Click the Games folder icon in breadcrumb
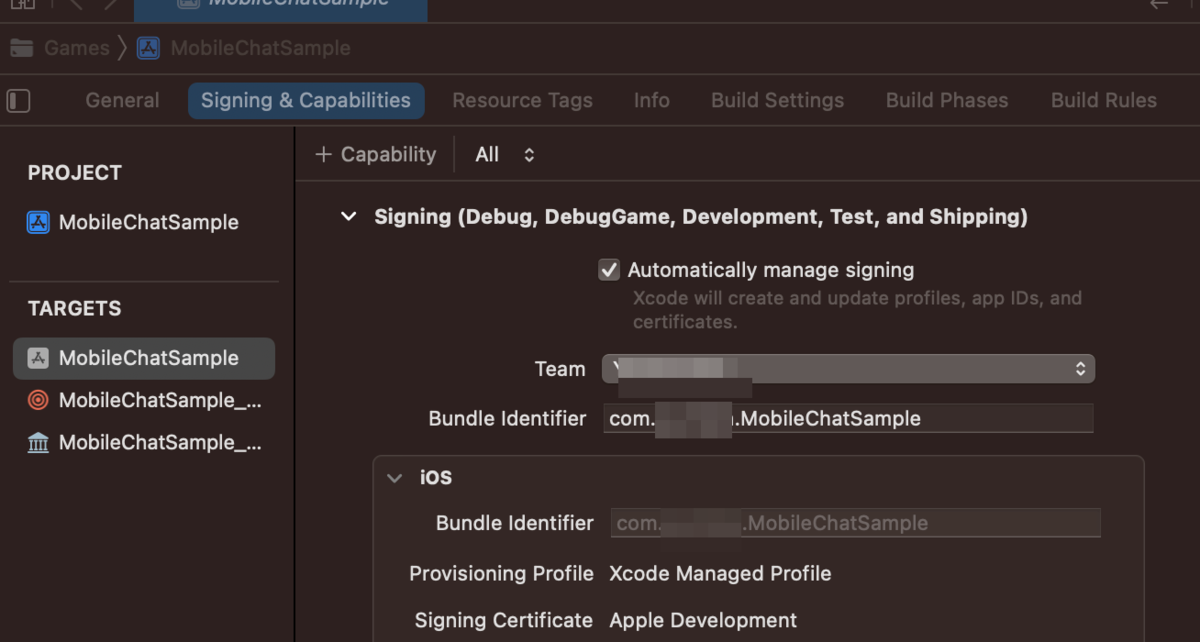The width and height of the screenshot is (1200, 642). [x=21, y=48]
